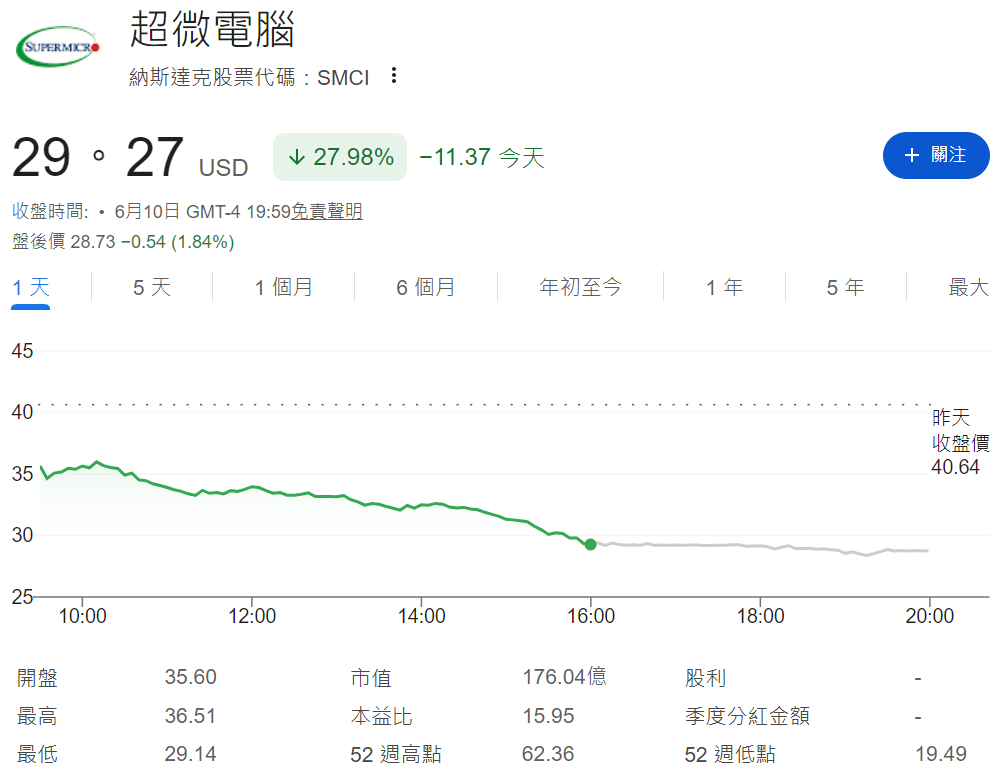Click the 股利 label
The height and width of the screenshot is (771, 999).
coord(705,678)
